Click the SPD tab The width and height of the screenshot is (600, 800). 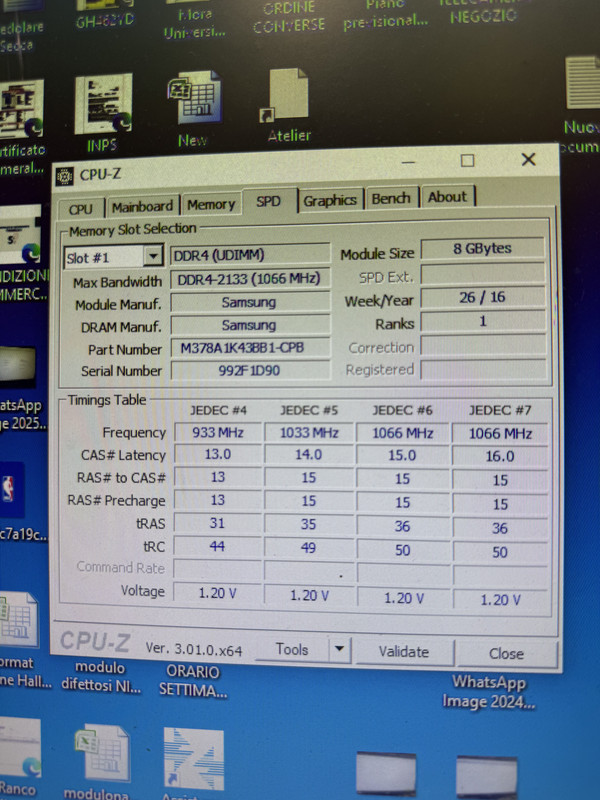[268, 202]
